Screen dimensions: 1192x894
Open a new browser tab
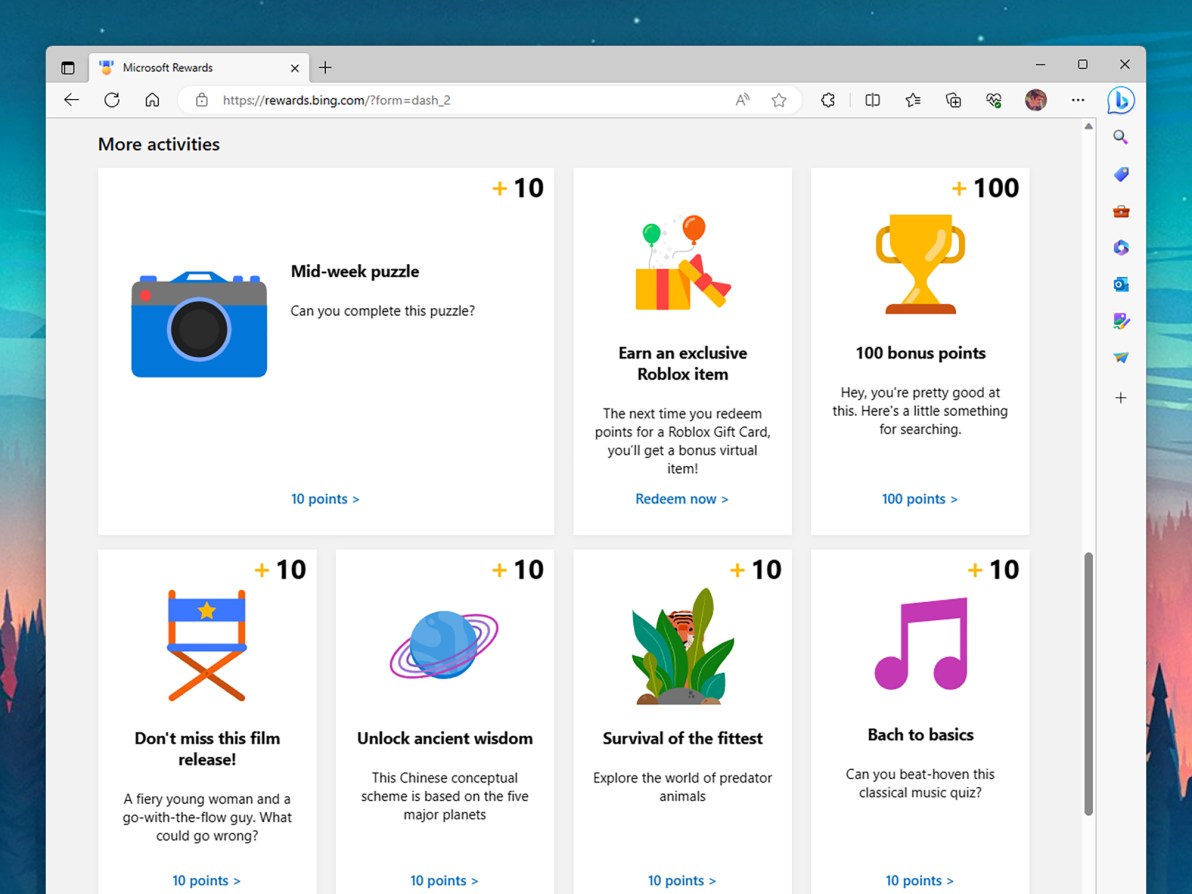[325, 67]
